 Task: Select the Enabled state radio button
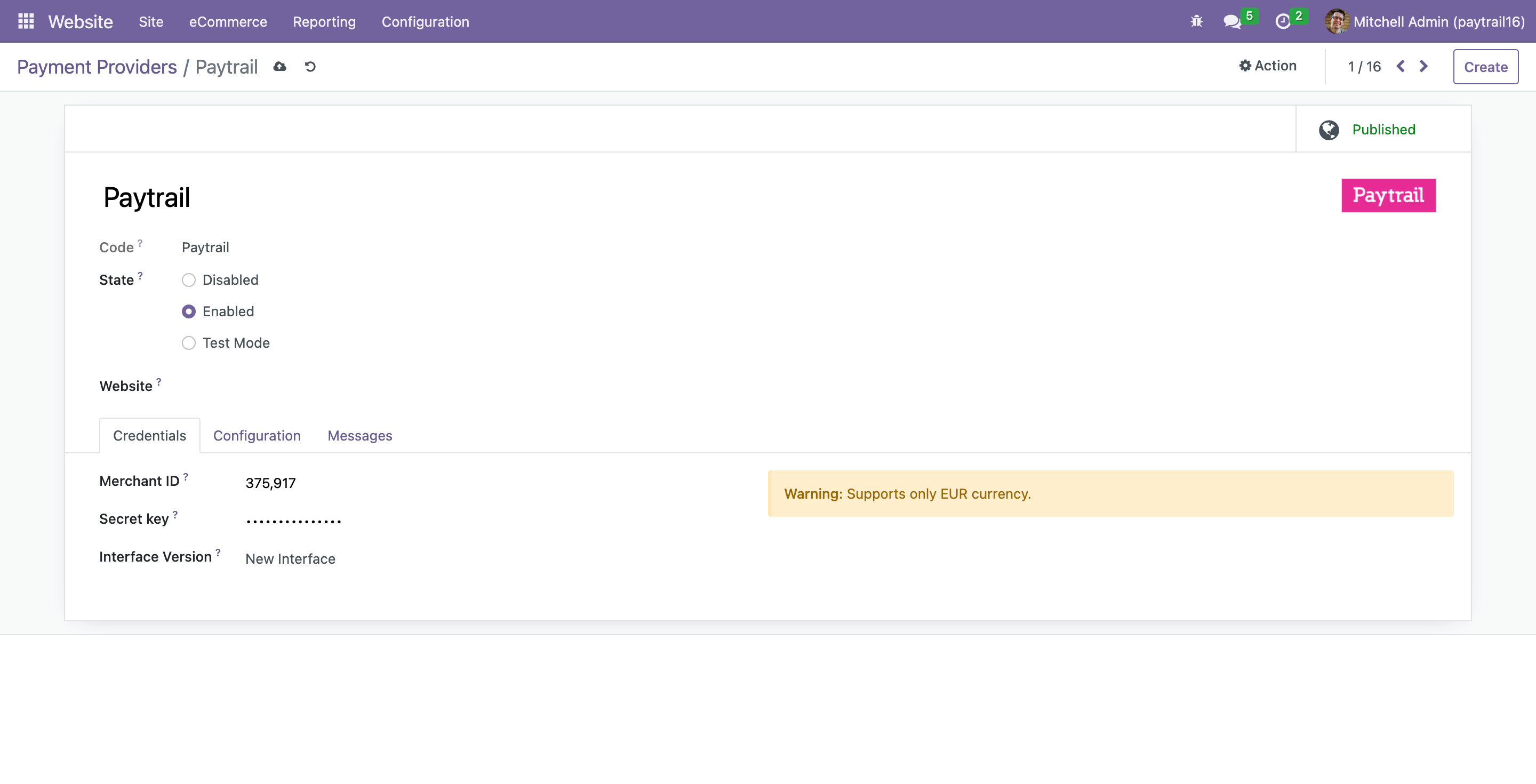point(188,312)
